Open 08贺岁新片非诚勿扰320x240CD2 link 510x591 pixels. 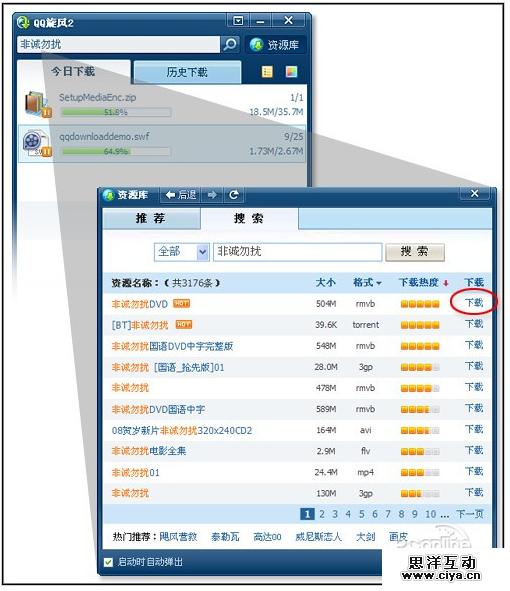click(x=182, y=430)
